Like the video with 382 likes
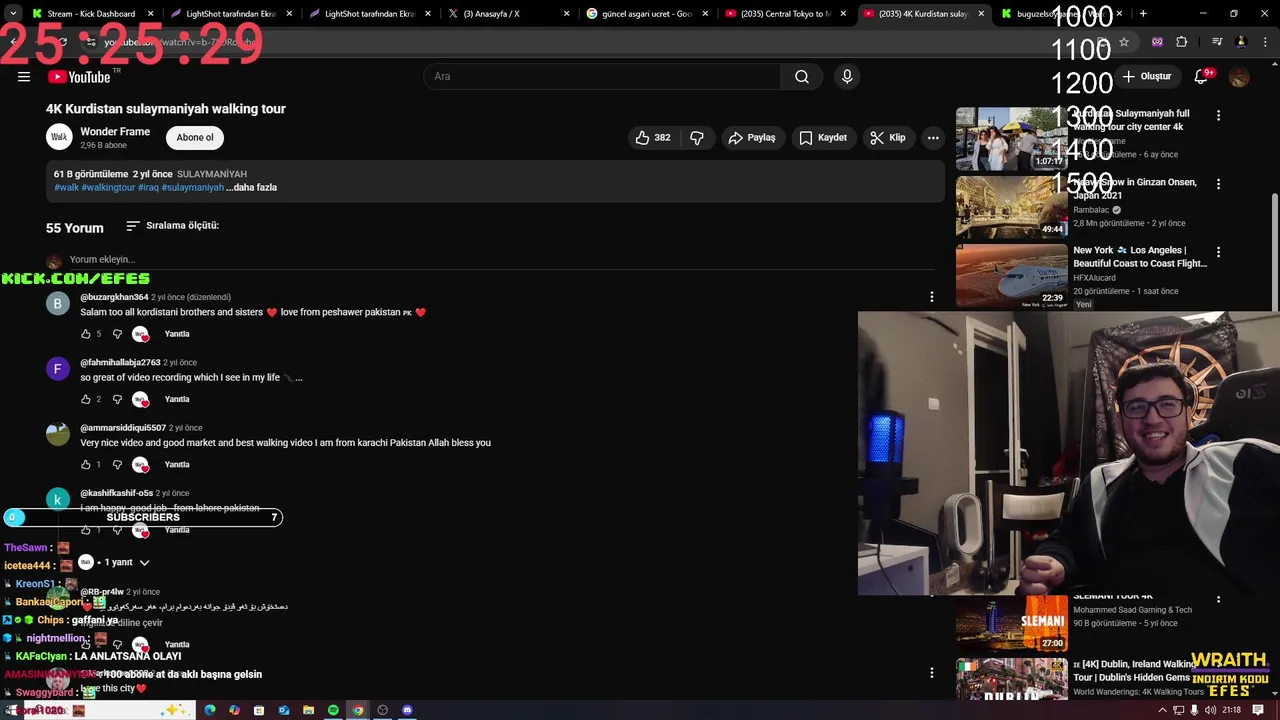The height and width of the screenshot is (720, 1280). (x=653, y=138)
